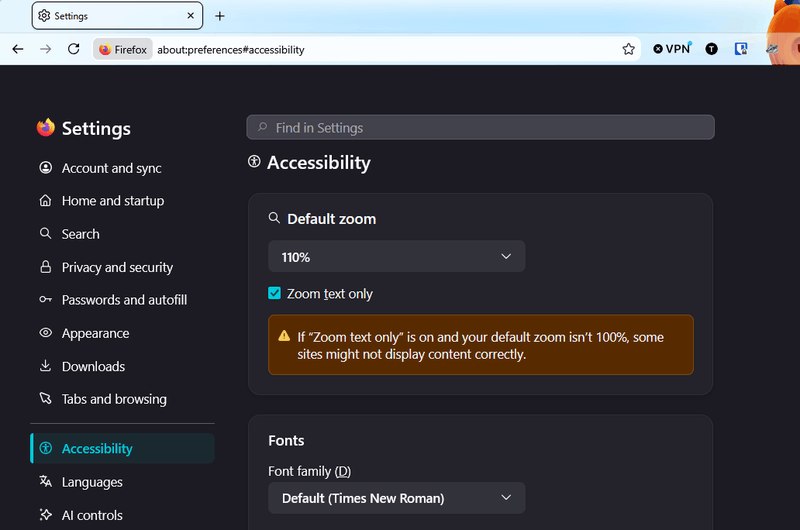Open Passwords and autofill settings
800x530 pixels.
[x=124, y=300]
